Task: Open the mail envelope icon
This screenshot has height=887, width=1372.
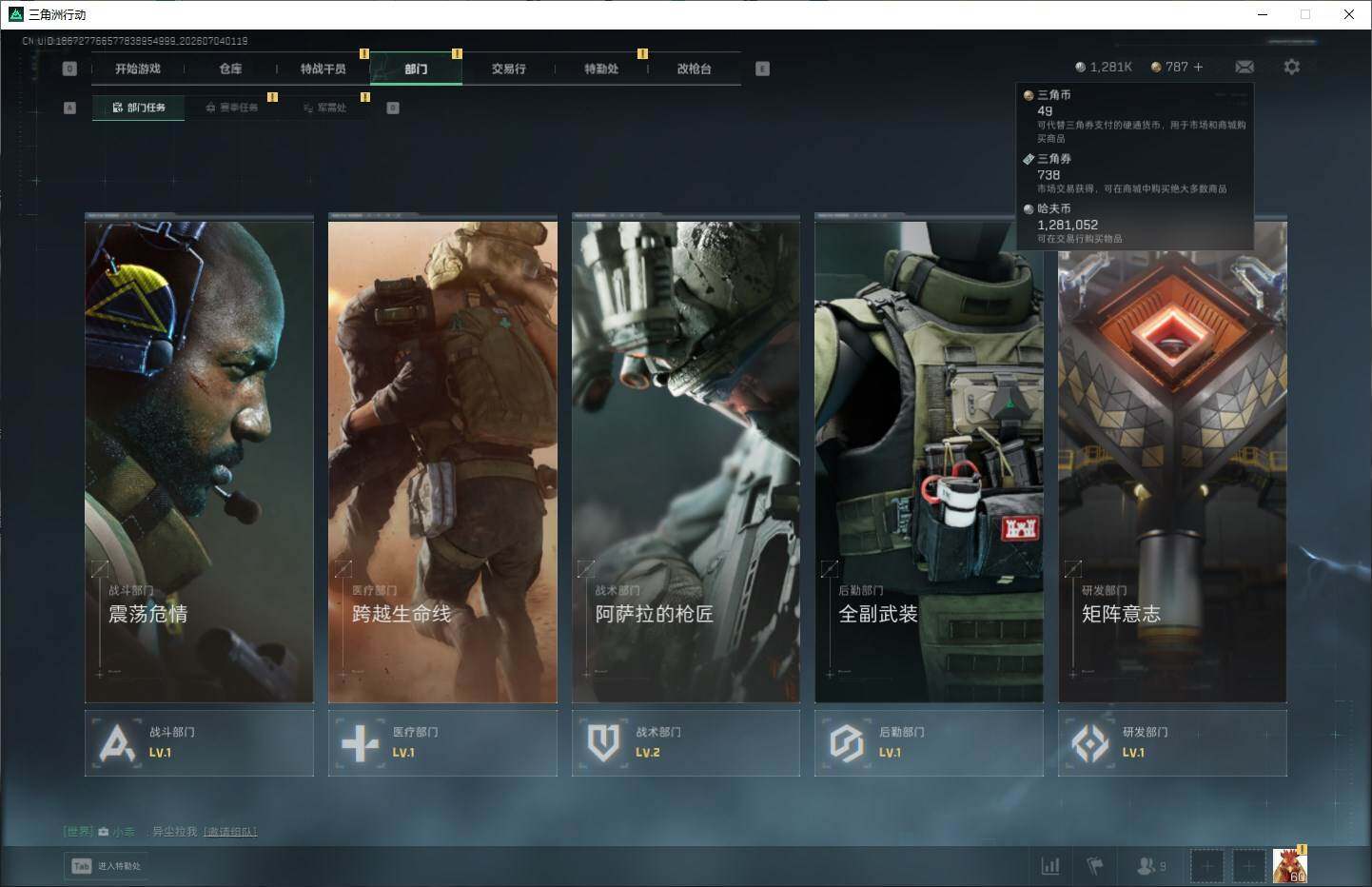Action: tap(1245, 67)
